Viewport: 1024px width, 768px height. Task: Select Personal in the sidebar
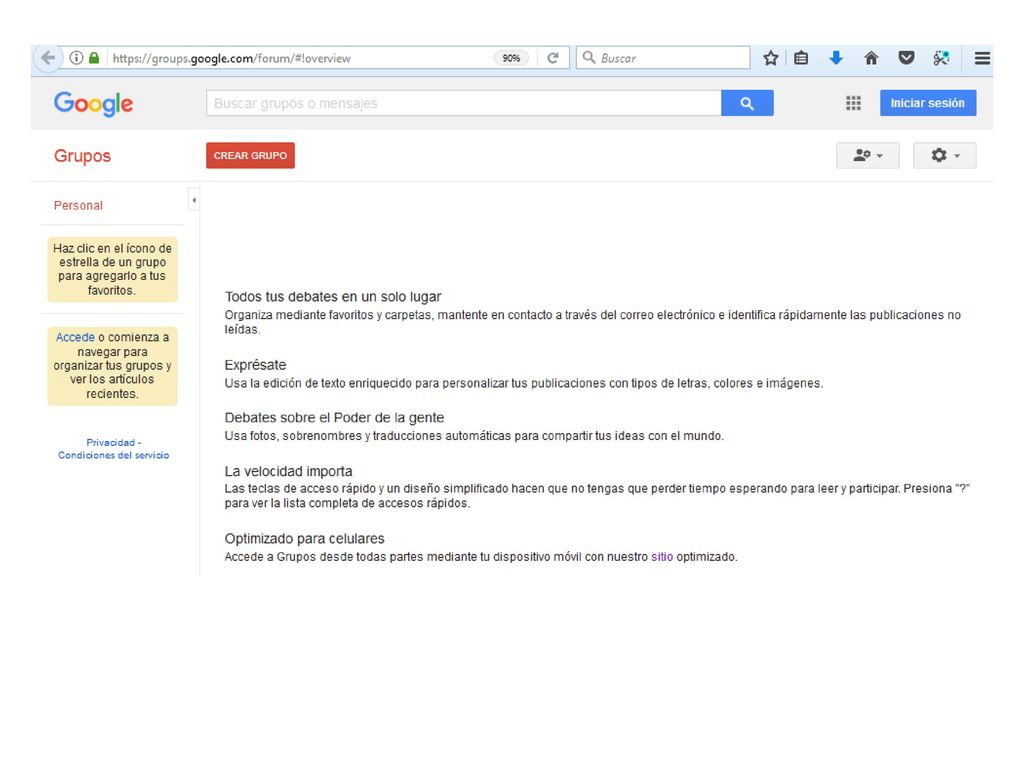pyautogui.click(x=78, y=206)
